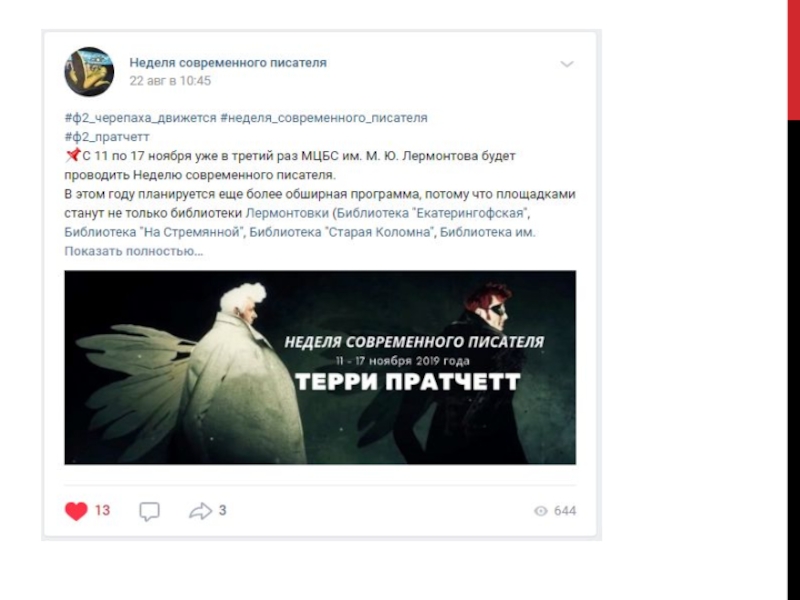The image size is (800, 600).
Task: Open Неделя современного писателя group name
Action: click(228, 63)
